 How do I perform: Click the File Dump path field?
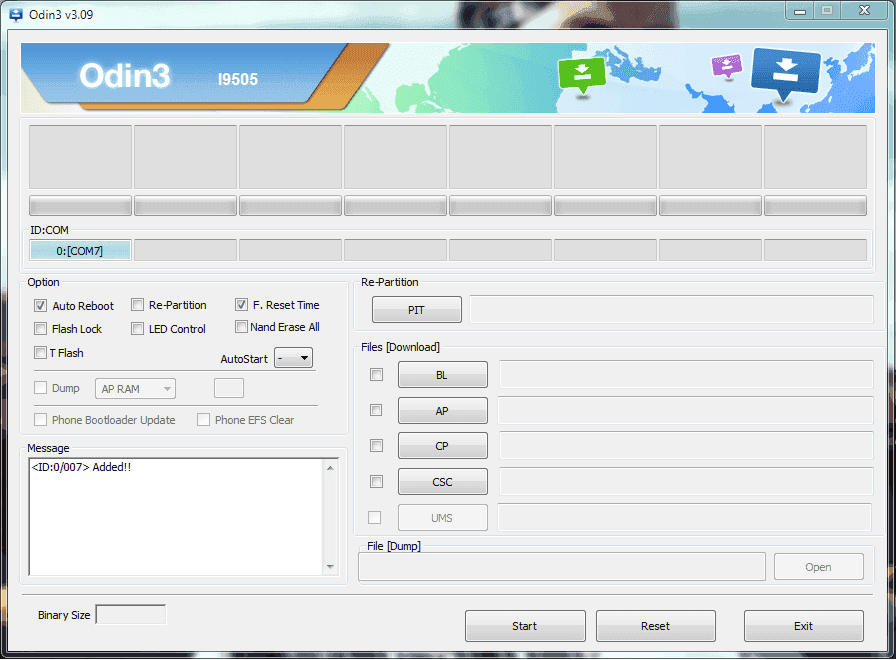point(562,566)
